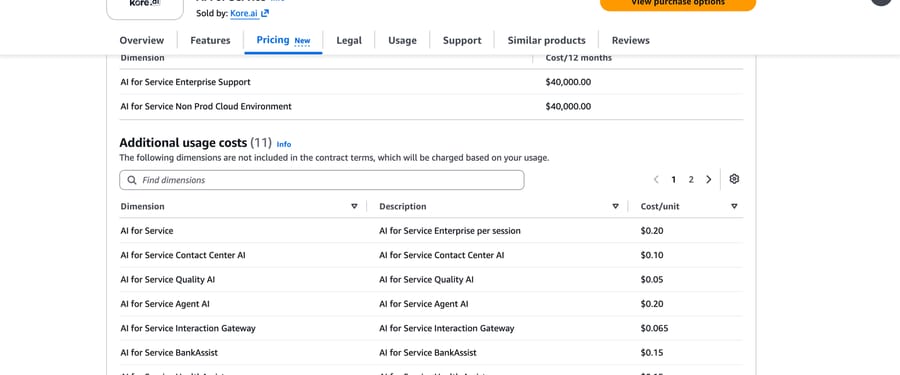Click the $0.065 Interaction Gateway cost
The image size is (900, 375).
coord(654,328)
